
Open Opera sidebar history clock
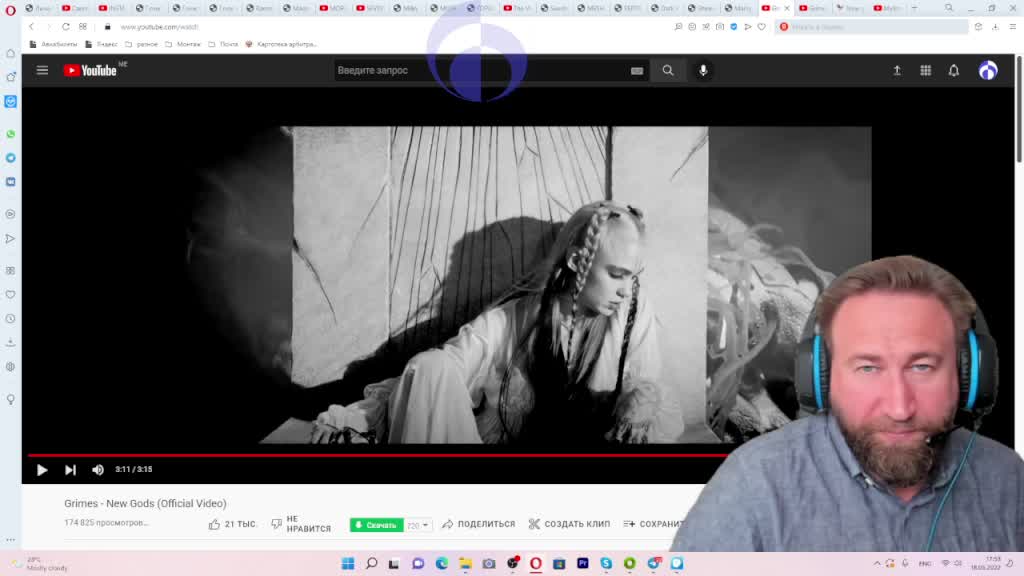point(10,319)
